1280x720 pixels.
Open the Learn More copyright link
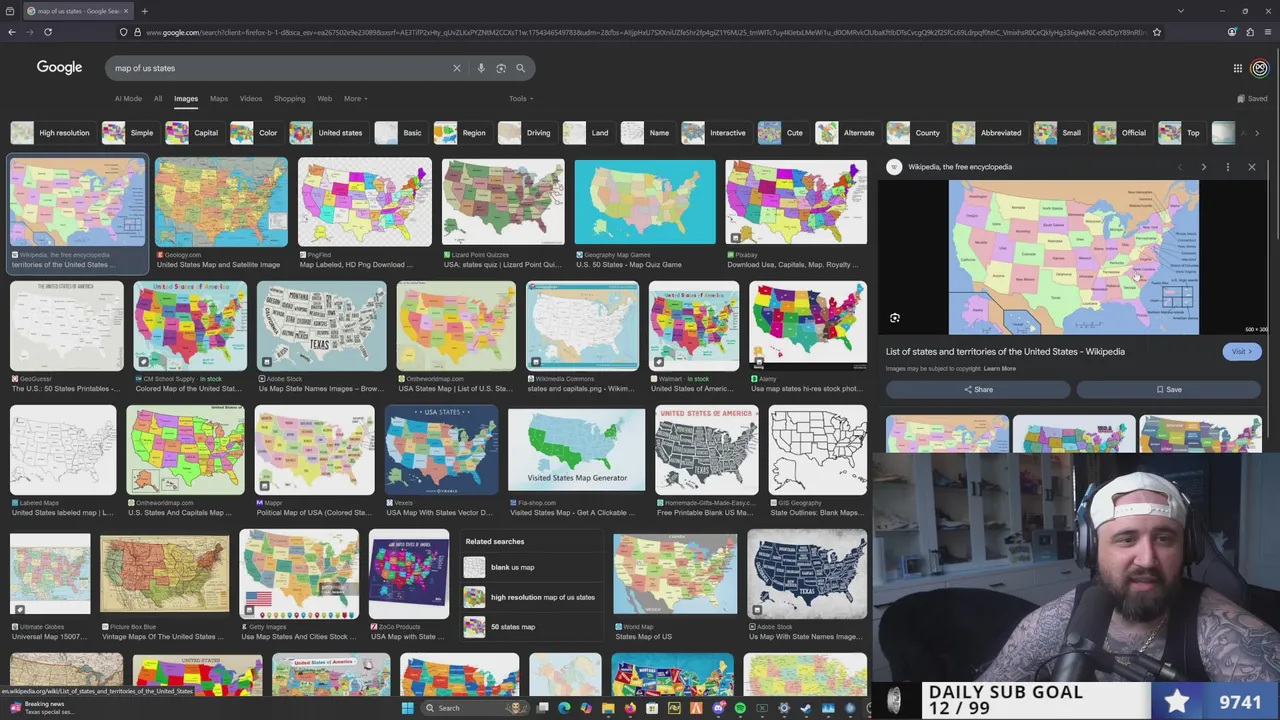click(999, 369)
